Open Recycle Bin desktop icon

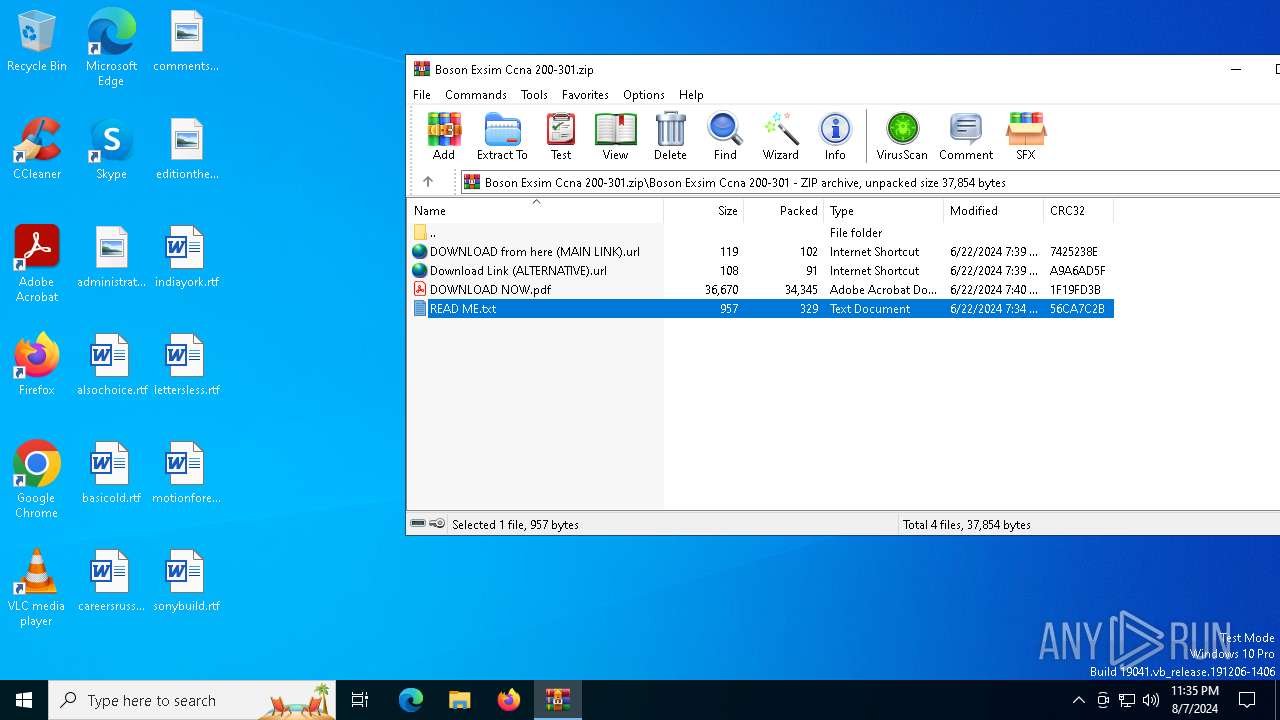pyautogui.click(x=37, y=42)
